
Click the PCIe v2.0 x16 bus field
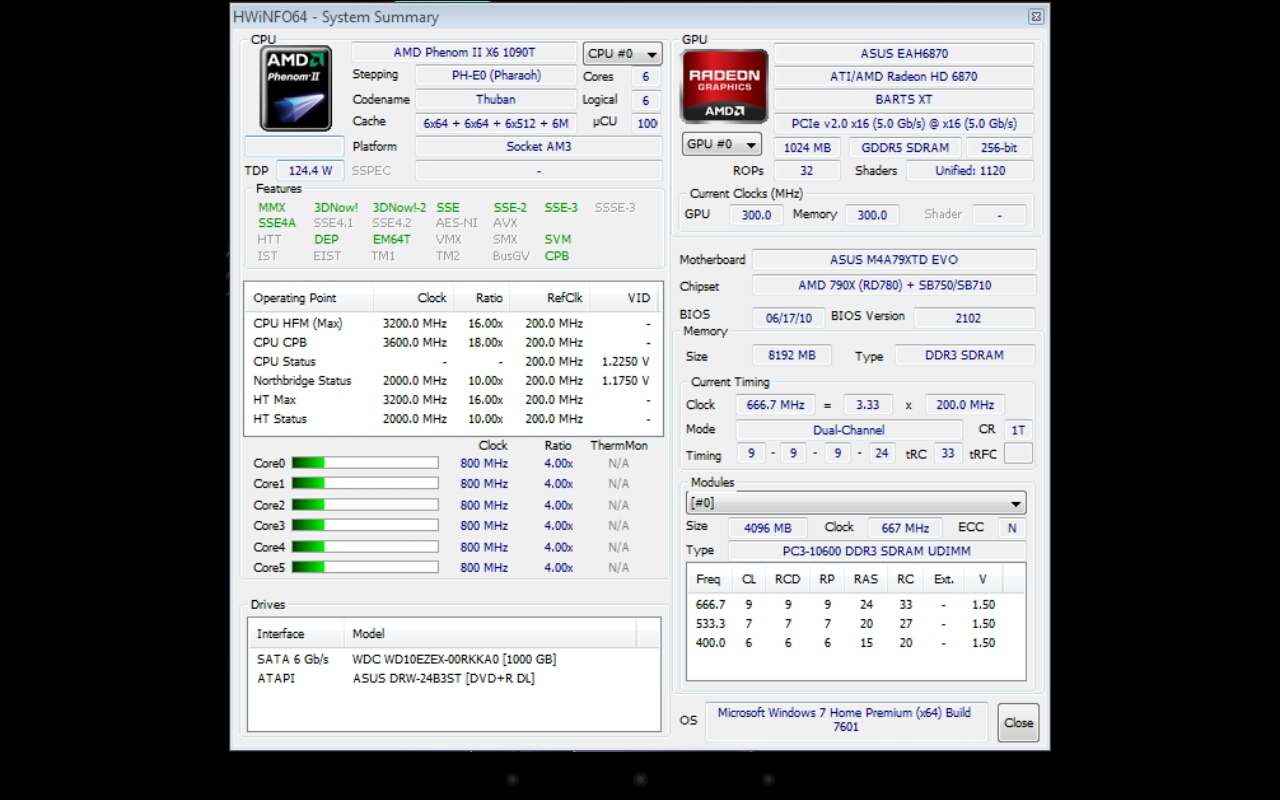[904, 124]
